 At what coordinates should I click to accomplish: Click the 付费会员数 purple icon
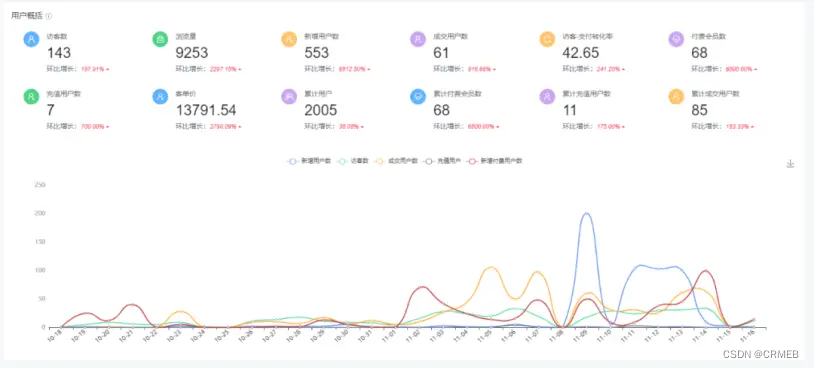pos(676,39)
